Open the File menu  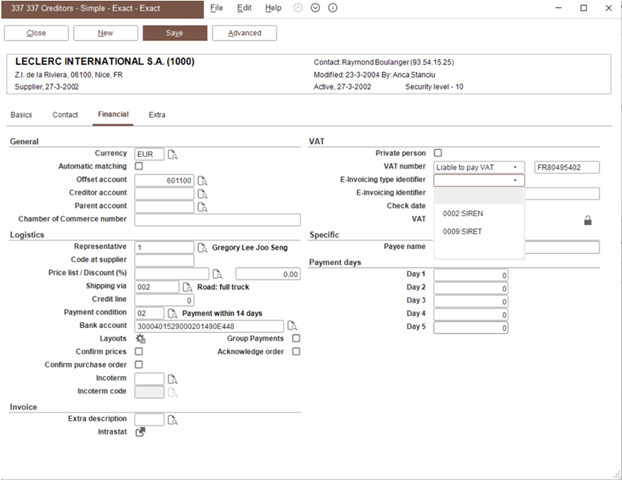point(217,8)
